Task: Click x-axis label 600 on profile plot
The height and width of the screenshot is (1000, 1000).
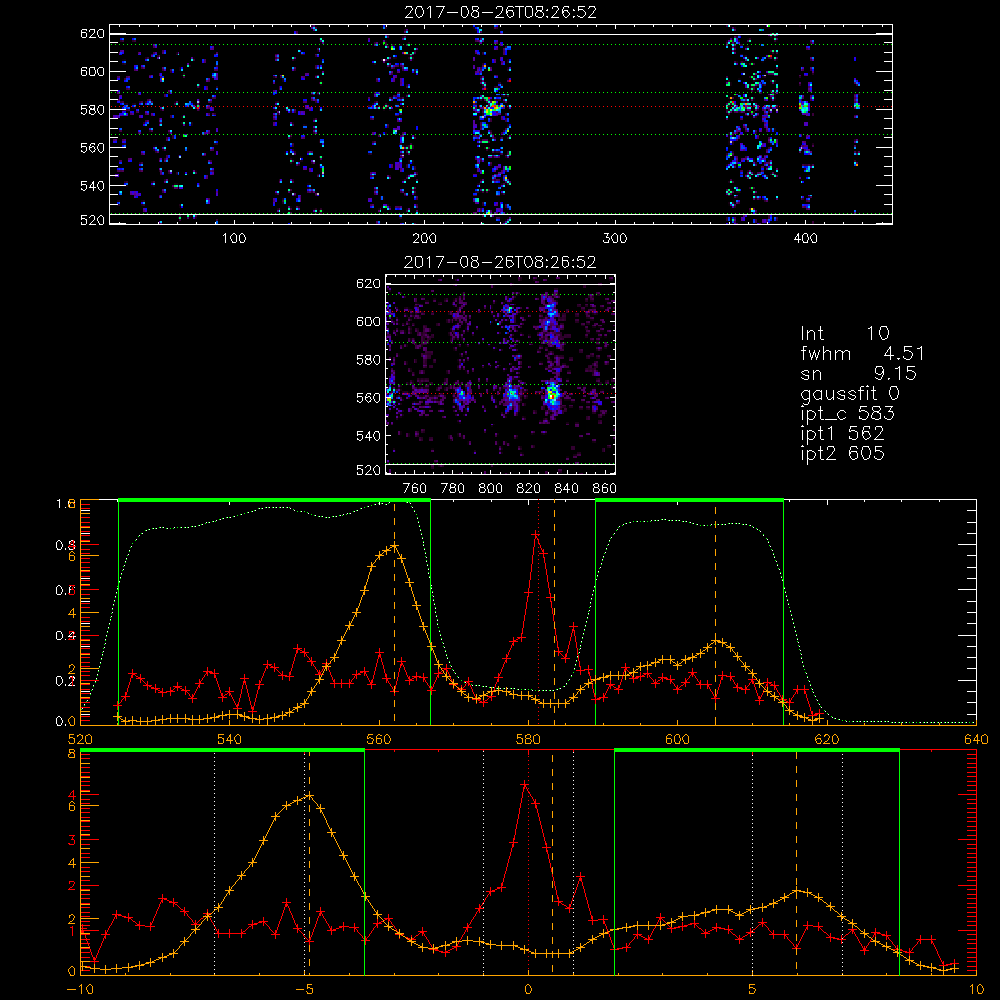Action: pos(677,740)
